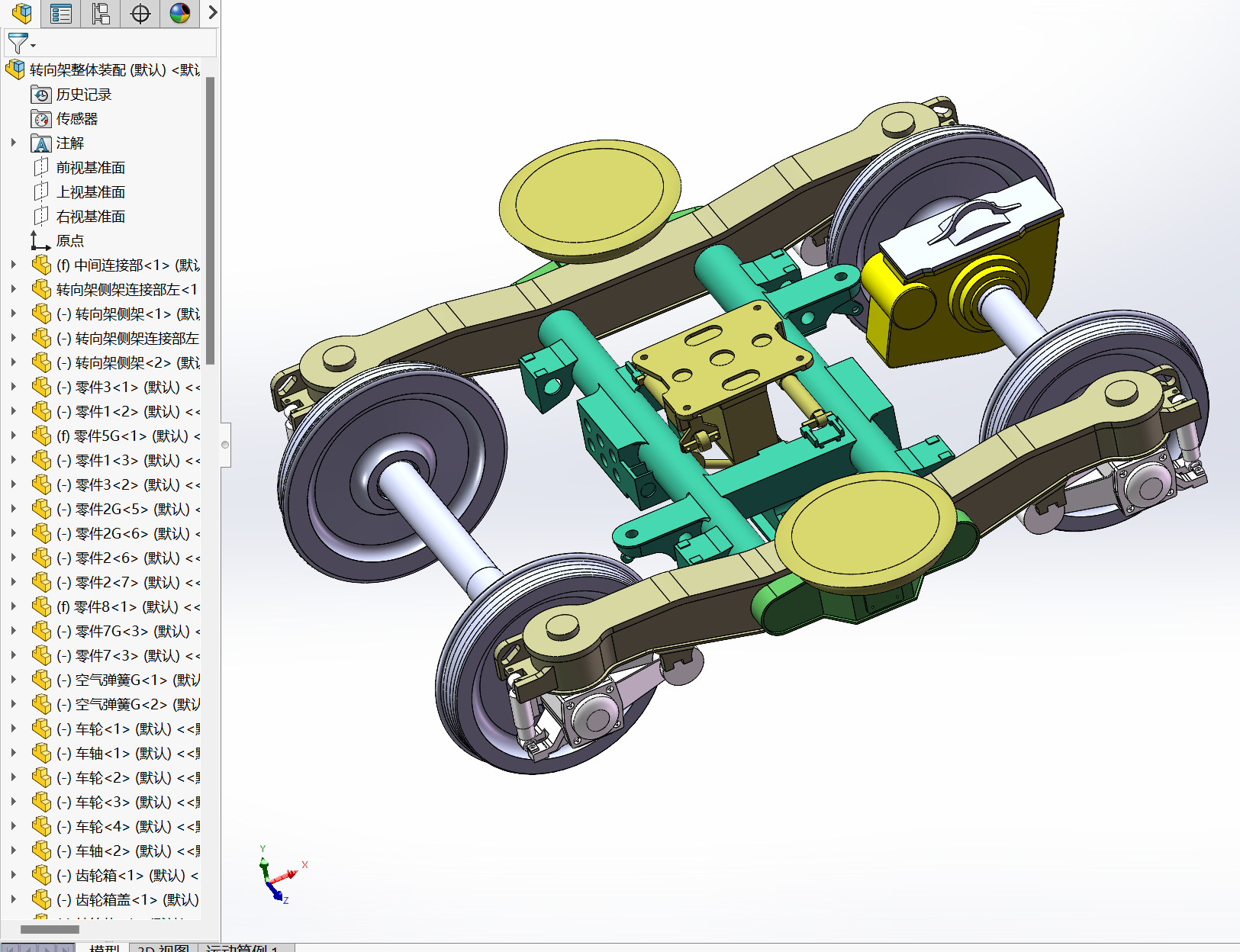Expand the 齿轮箱<1> component node
Screen dimensions: 1240x952
13,875
